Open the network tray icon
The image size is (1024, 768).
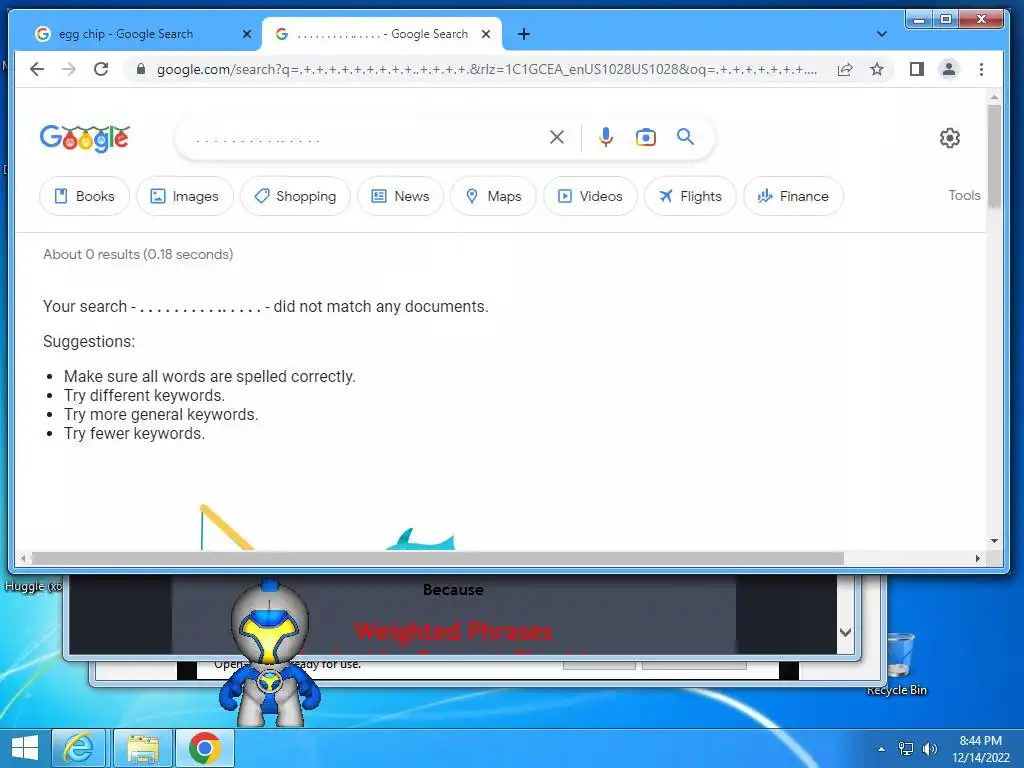tap(906, 749)
